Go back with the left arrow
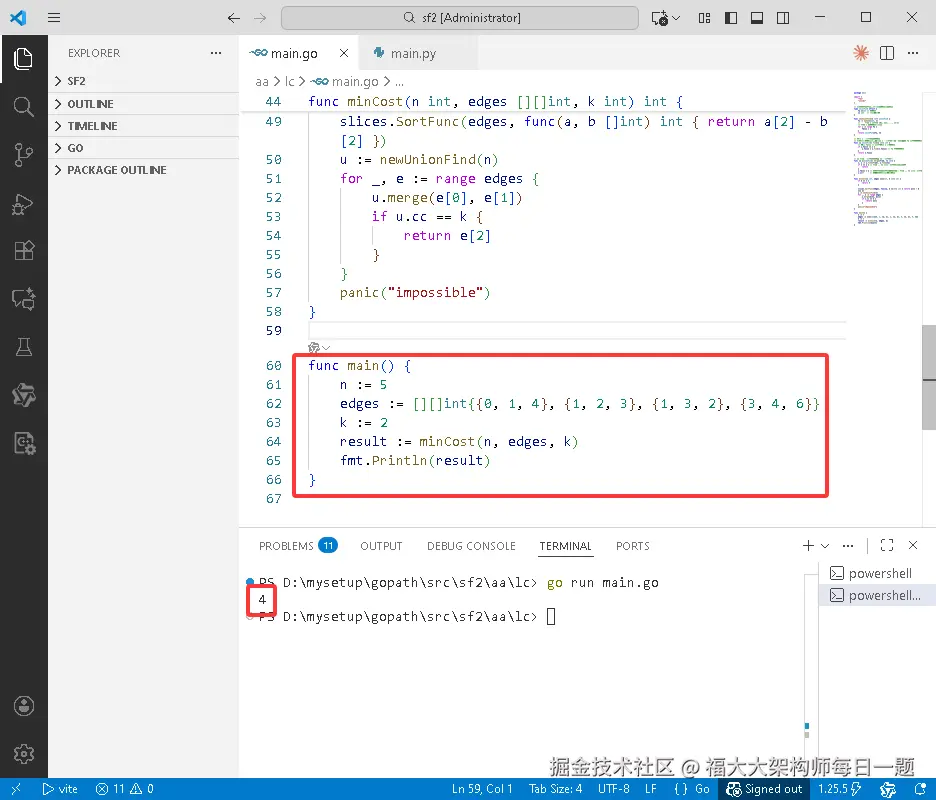This screenshot has width=936, height=800. (233, 18)
